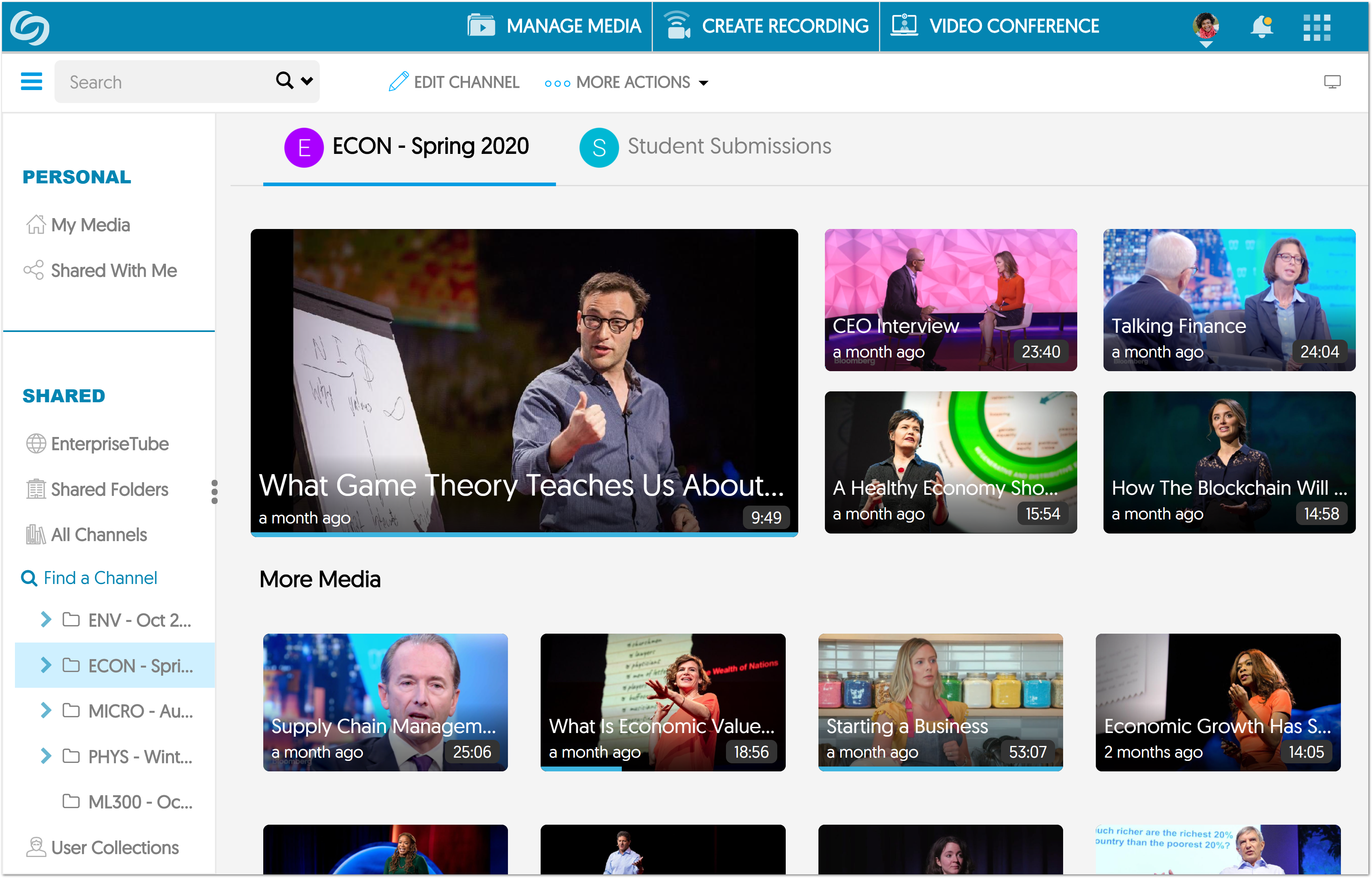The image size is (1372, 878).
Task: Click the monitor display icon
Action: 1332,82
